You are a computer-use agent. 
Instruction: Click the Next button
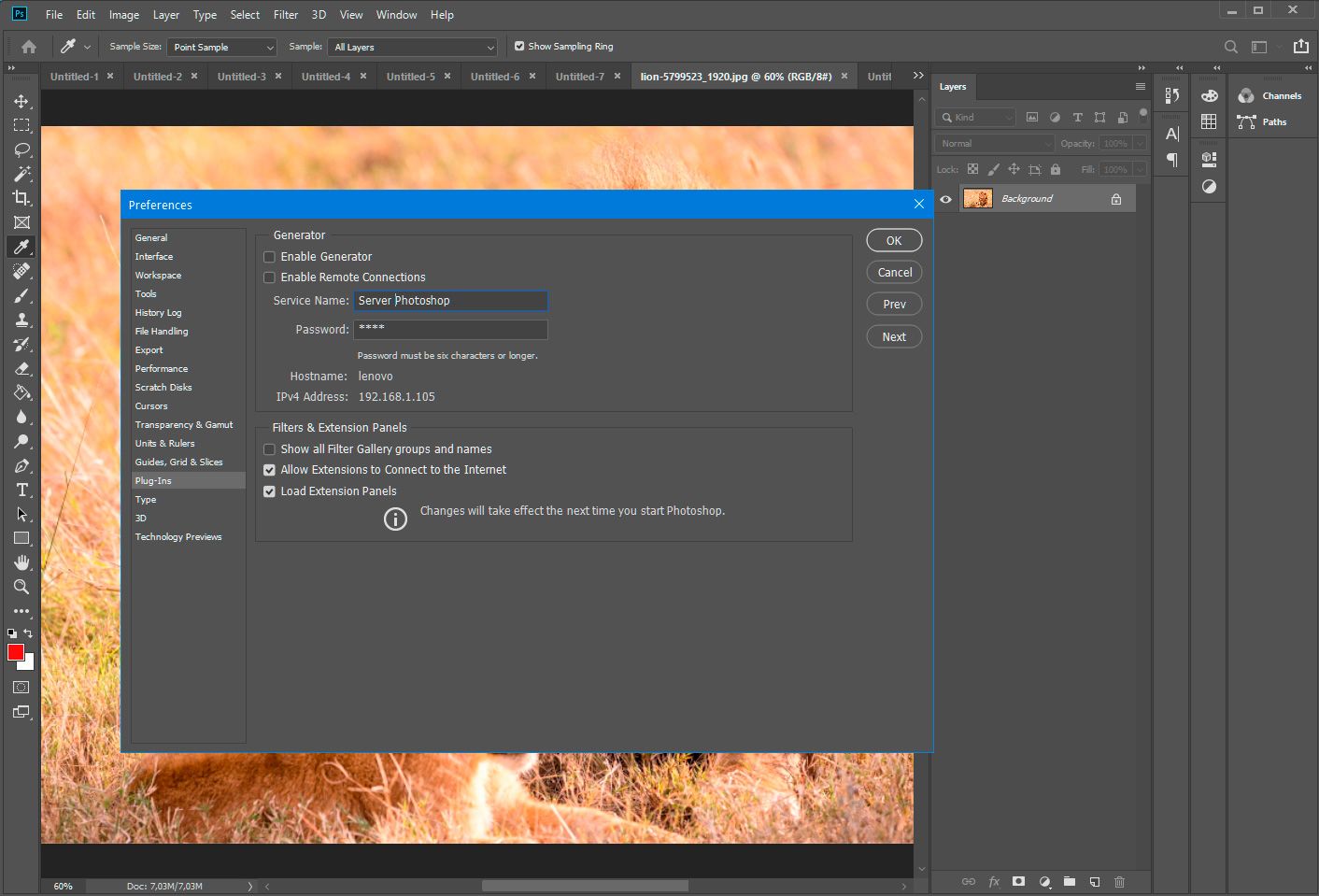894,337
